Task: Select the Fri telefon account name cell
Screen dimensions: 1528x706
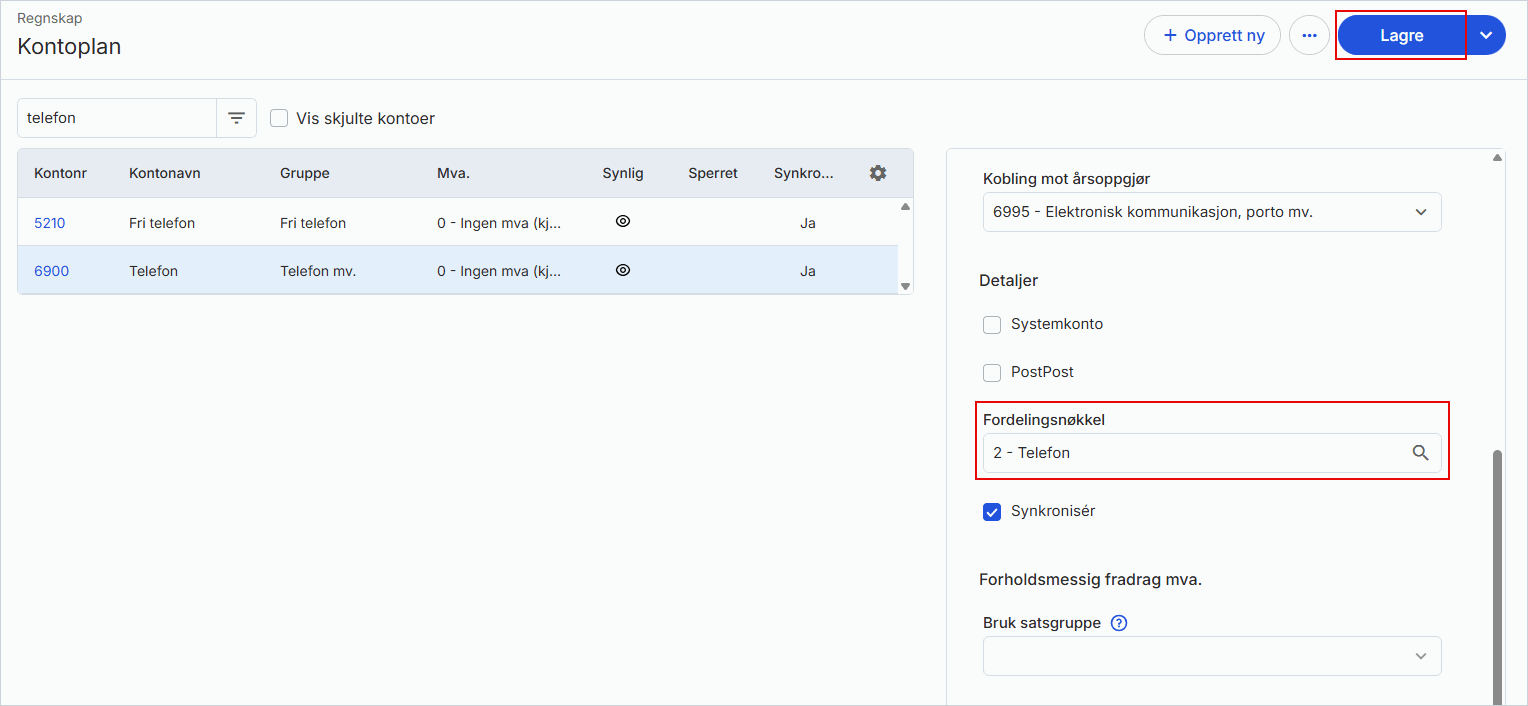Action: coord(162,223)
